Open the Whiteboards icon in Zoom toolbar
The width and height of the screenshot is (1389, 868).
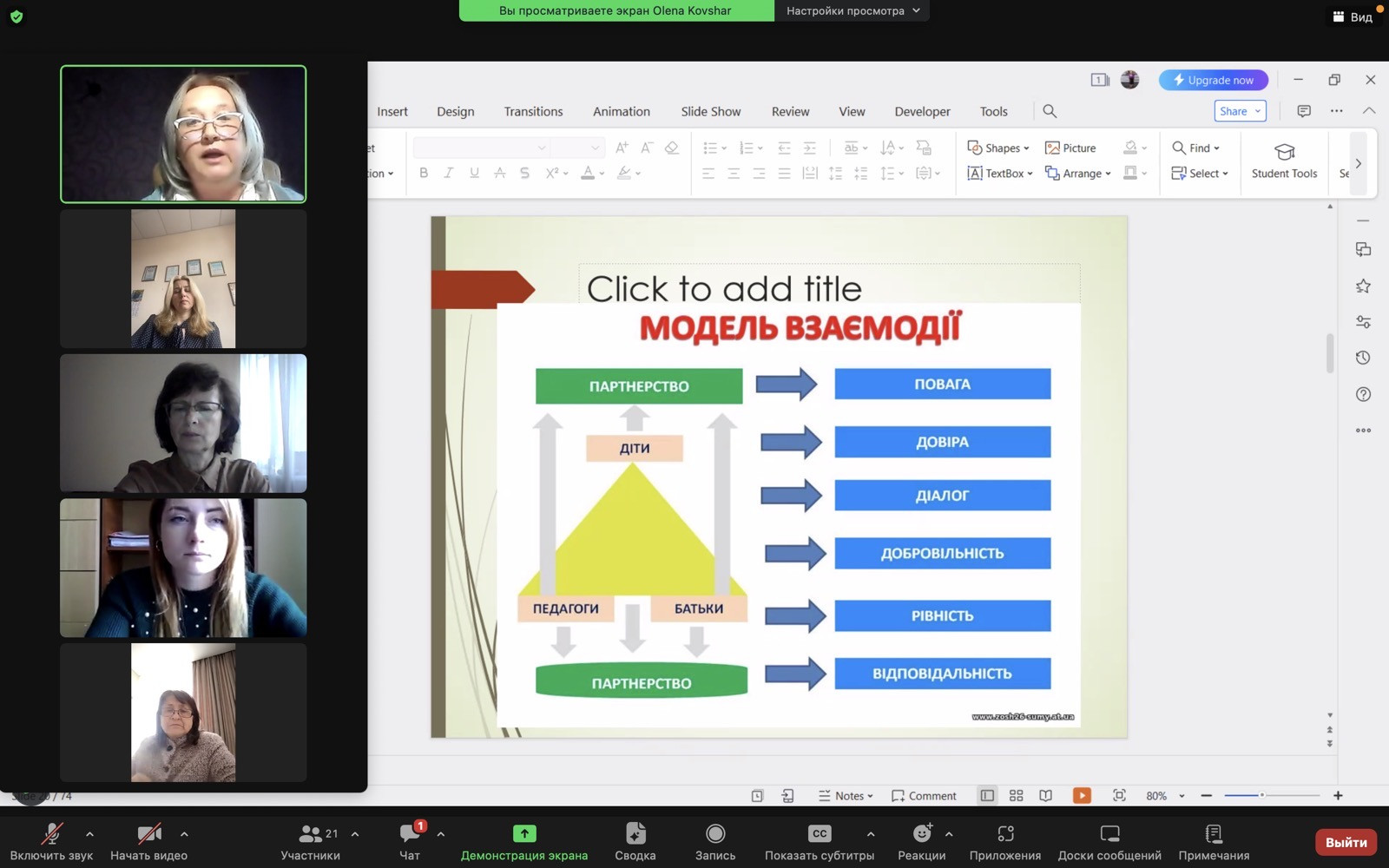(x=1109, y=834)
